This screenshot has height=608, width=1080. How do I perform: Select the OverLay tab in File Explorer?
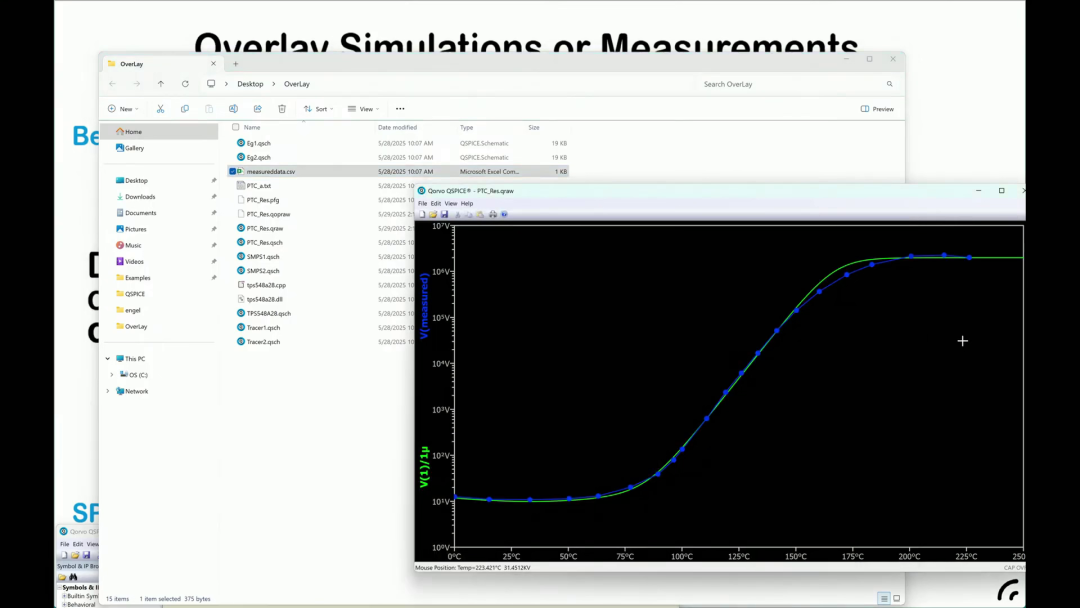tap(161, 64)
